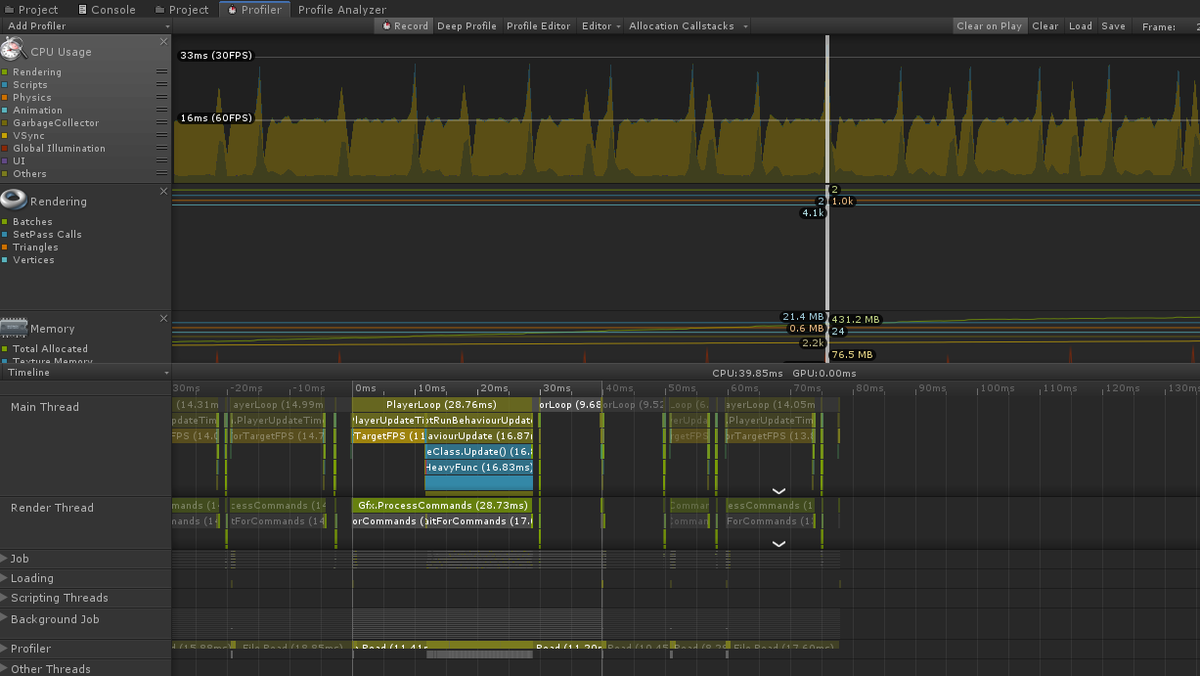Close the Memory profiler module
The width and height of the screenshot is (1200, 676).
pyautogui.click(x=164, y=318)
